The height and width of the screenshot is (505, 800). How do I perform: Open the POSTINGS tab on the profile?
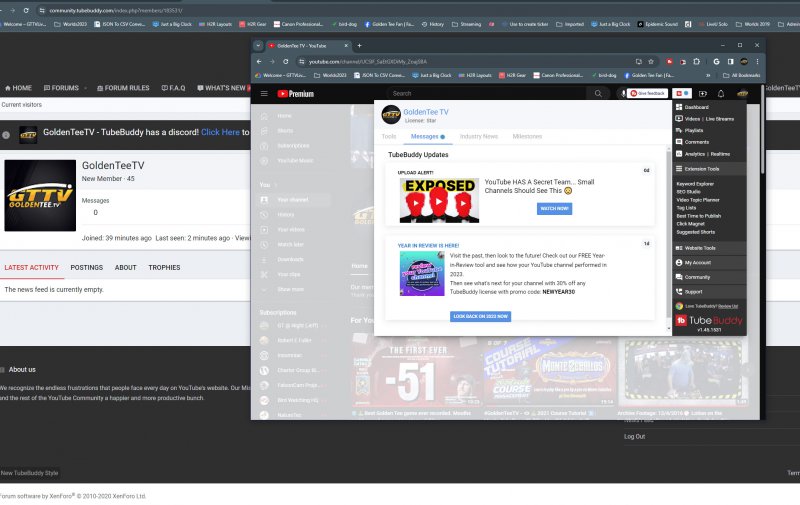pyautogui.click(x=86, y=267)
